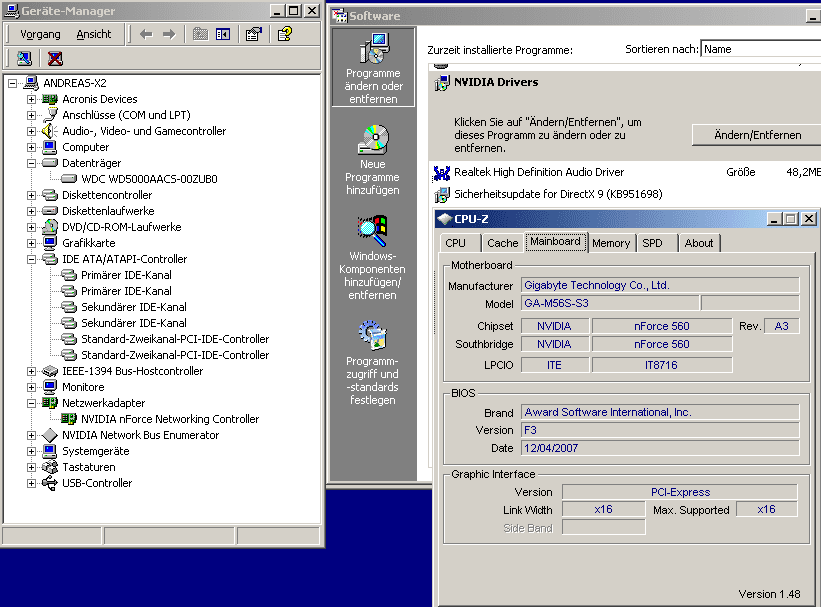This screenshot has height=607, width=821.
Task: Select Realtek High Definition Audio Driver row
Action: 625,172
